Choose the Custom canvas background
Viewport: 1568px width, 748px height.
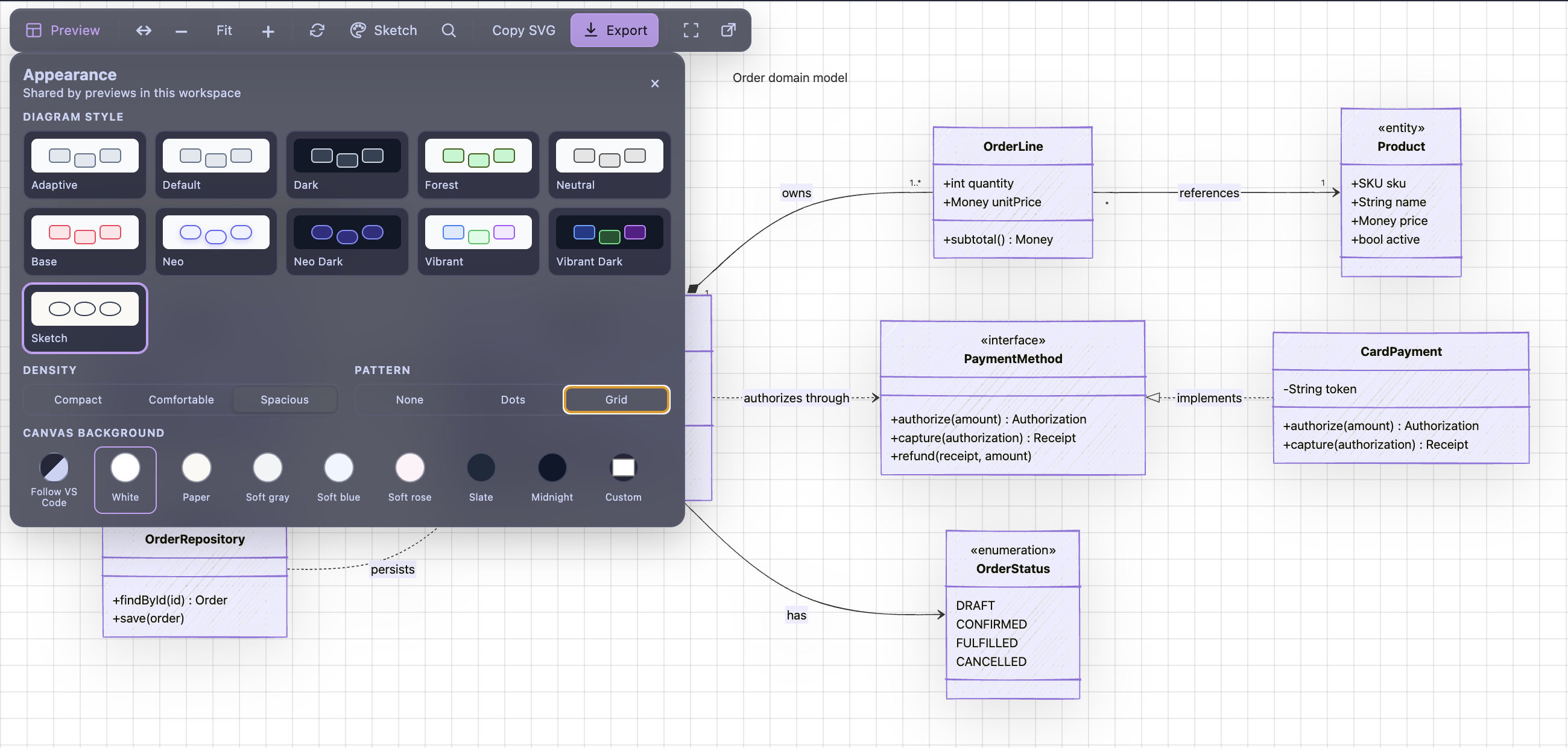[x=624, y=480]
